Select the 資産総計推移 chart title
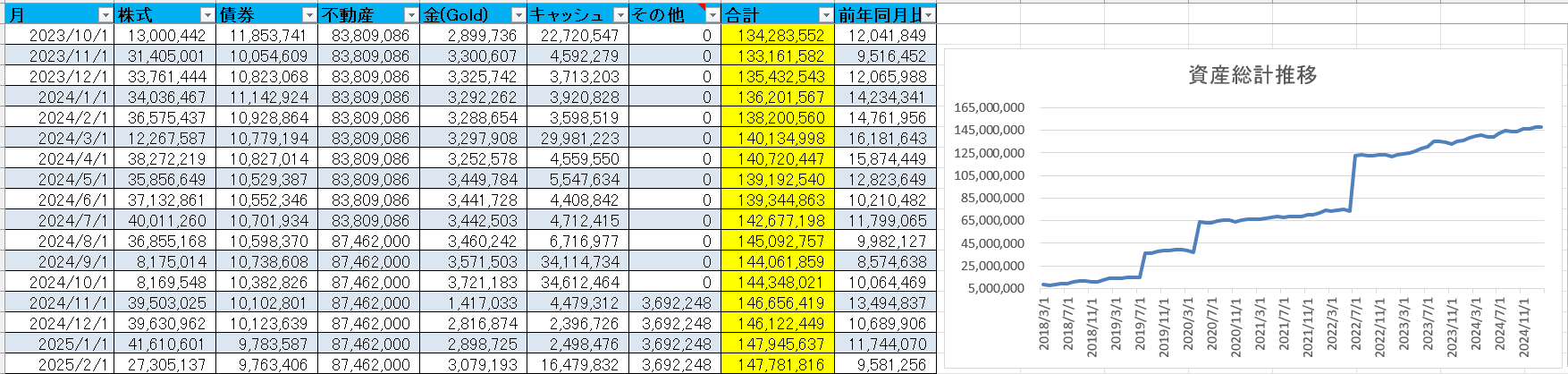Screen dimensions: 1568x374 pos(1252,75)
